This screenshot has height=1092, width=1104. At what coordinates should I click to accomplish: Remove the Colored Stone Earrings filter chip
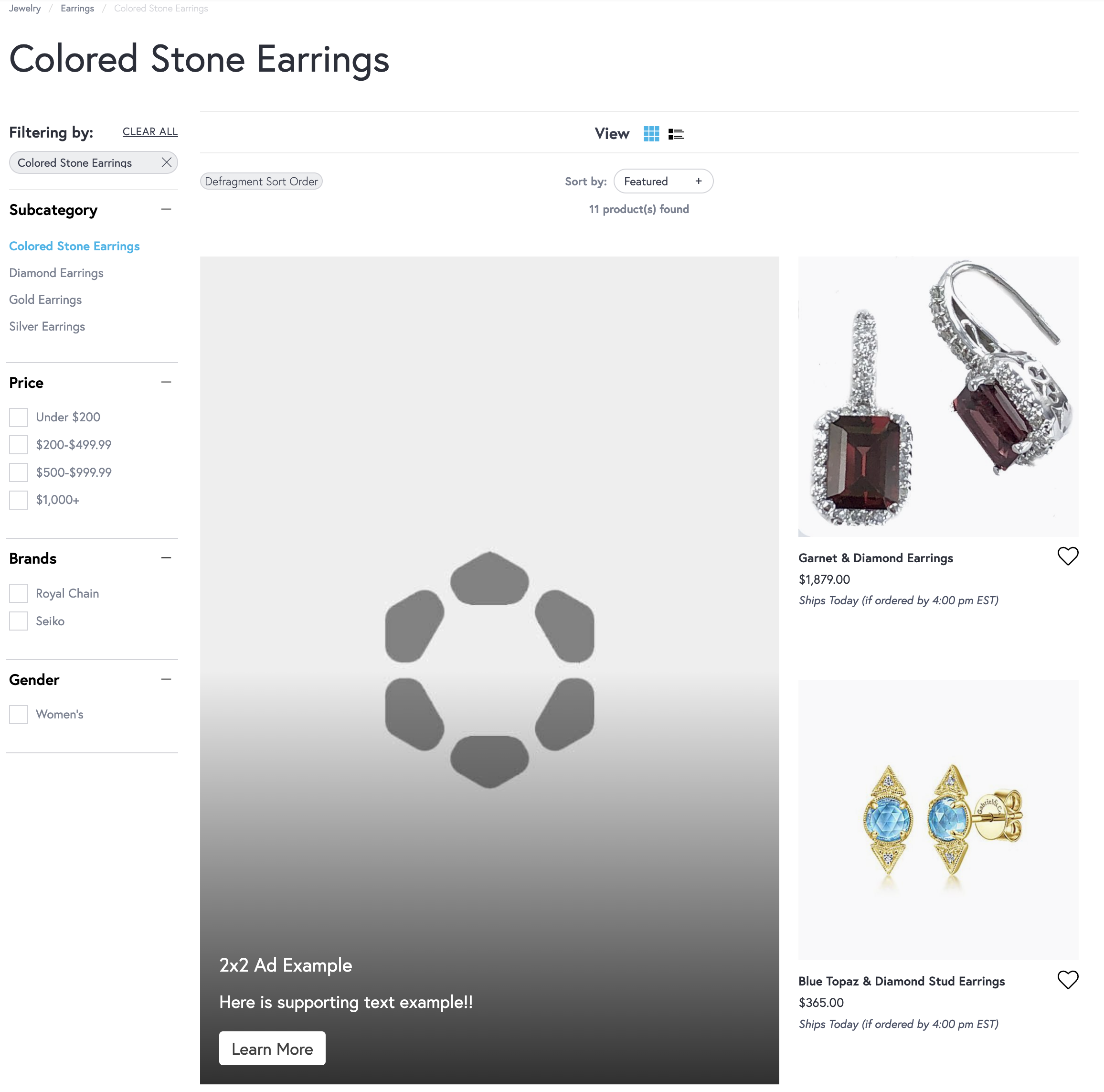(x=166, y=162)
